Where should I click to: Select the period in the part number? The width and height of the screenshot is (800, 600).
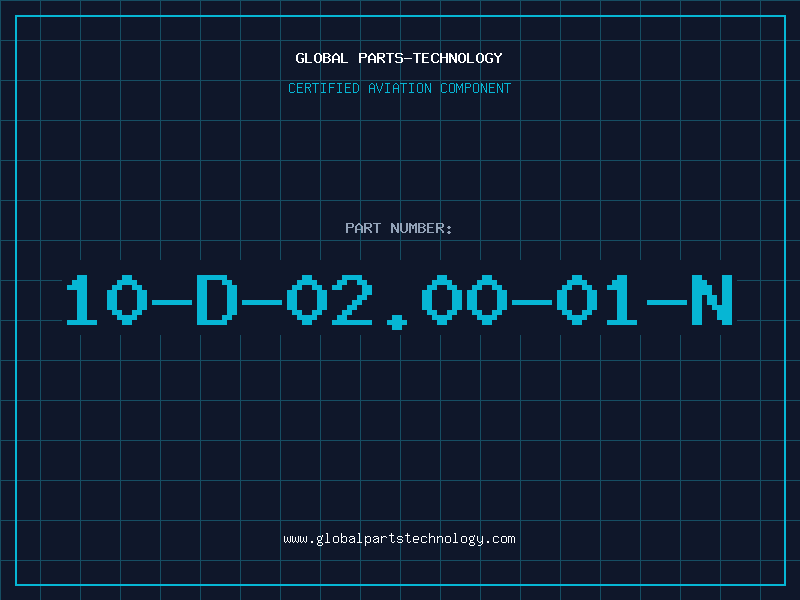point(397,322)
